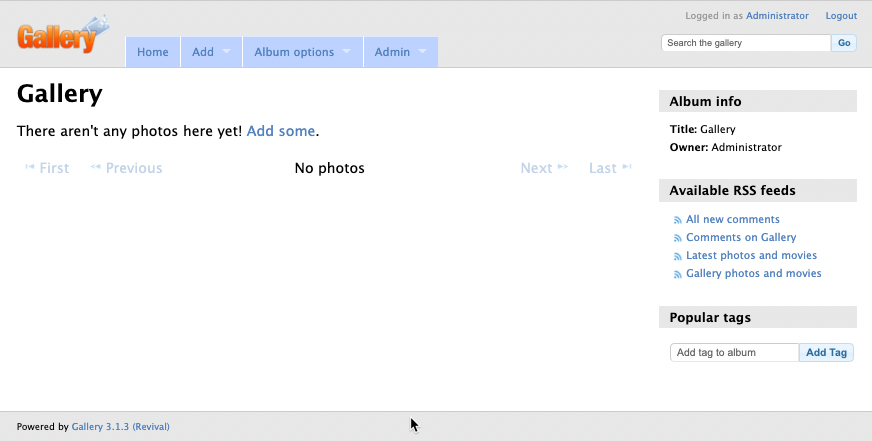Log out using the Logout link
The width and height of the screenshot is (872, 441).
click(841, 16)
